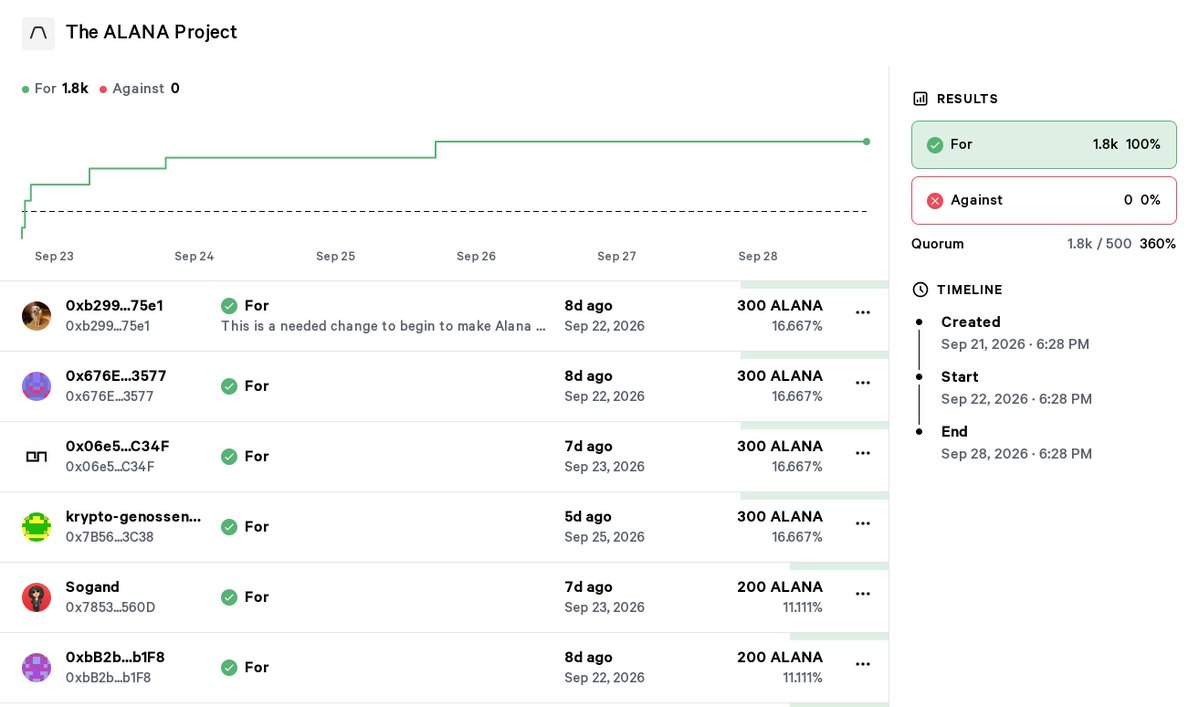Click the Sep 28, 2026 · 6:28 PM date
1199x707 pixels.
[1016, 454]
